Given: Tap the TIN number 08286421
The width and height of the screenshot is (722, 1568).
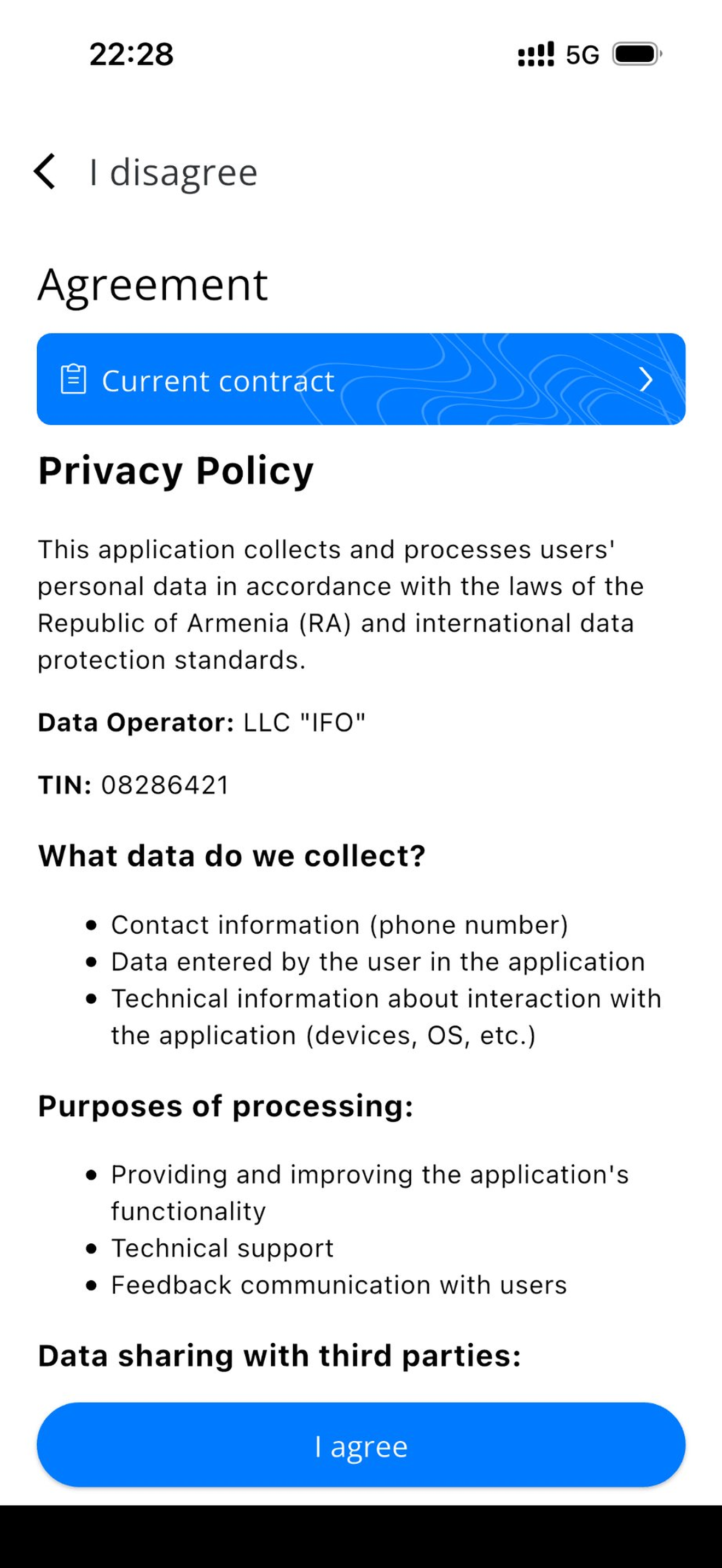Looking at the screenshot, I should click(165, 785).
